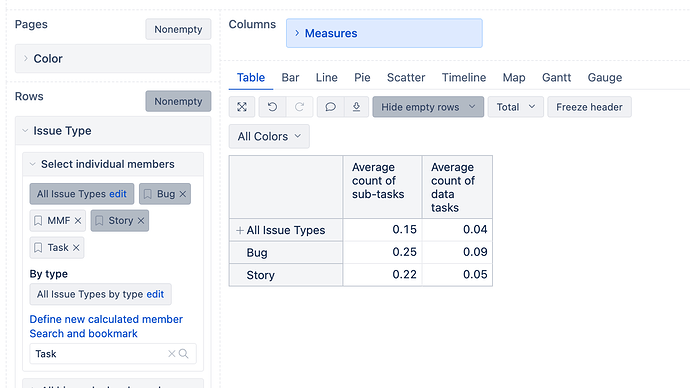
Task: Undo the last report change
Action: pos(272,107)
